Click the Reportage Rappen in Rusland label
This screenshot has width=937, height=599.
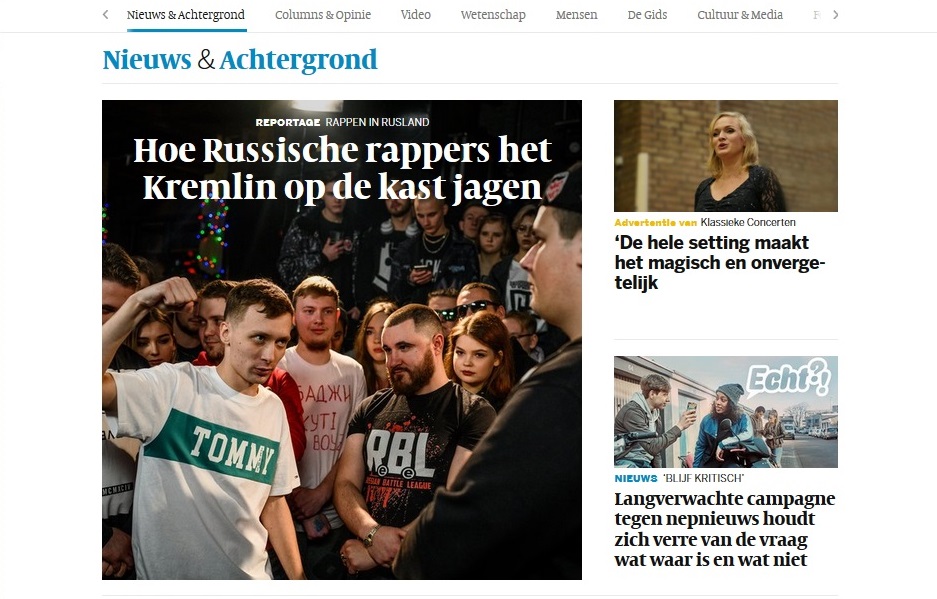tap(342, 122)
